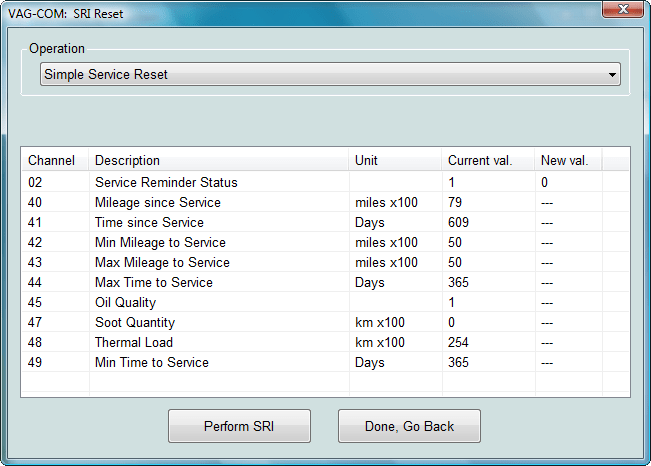Click channel number 48

click(x=35, y=342)
